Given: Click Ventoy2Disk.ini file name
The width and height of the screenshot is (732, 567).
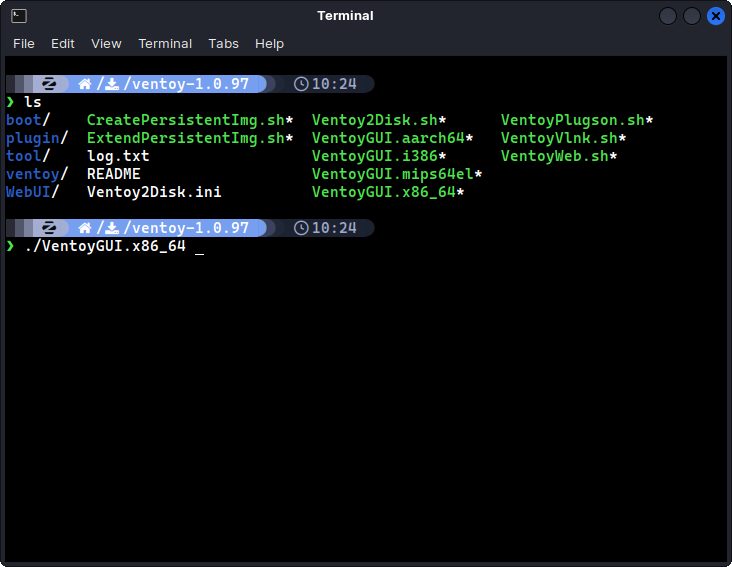Looking at the screenshot, I should coord(154,192).
